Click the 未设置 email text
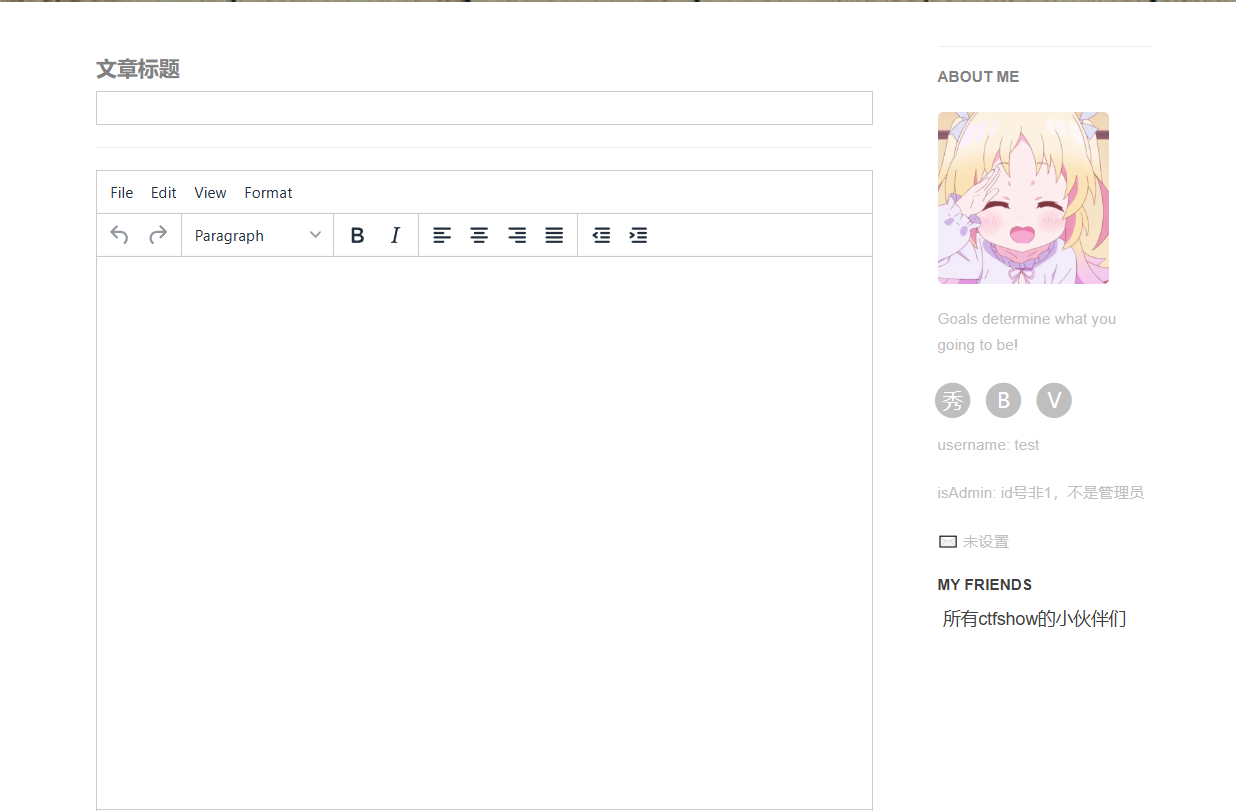Screen dimensions: 1236x811 pos(986,542)
